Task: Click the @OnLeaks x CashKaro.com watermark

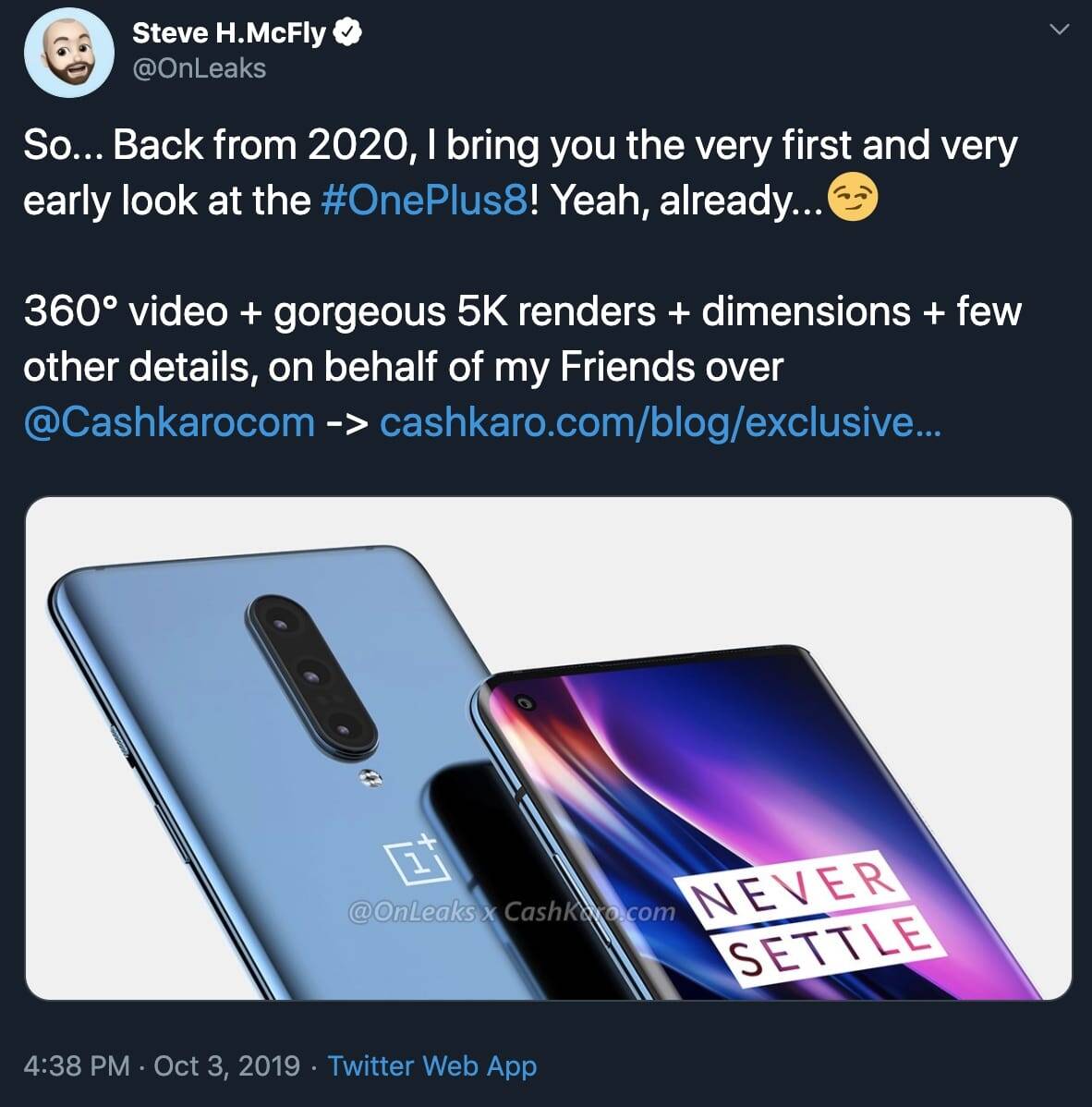Action: (511, 913)
